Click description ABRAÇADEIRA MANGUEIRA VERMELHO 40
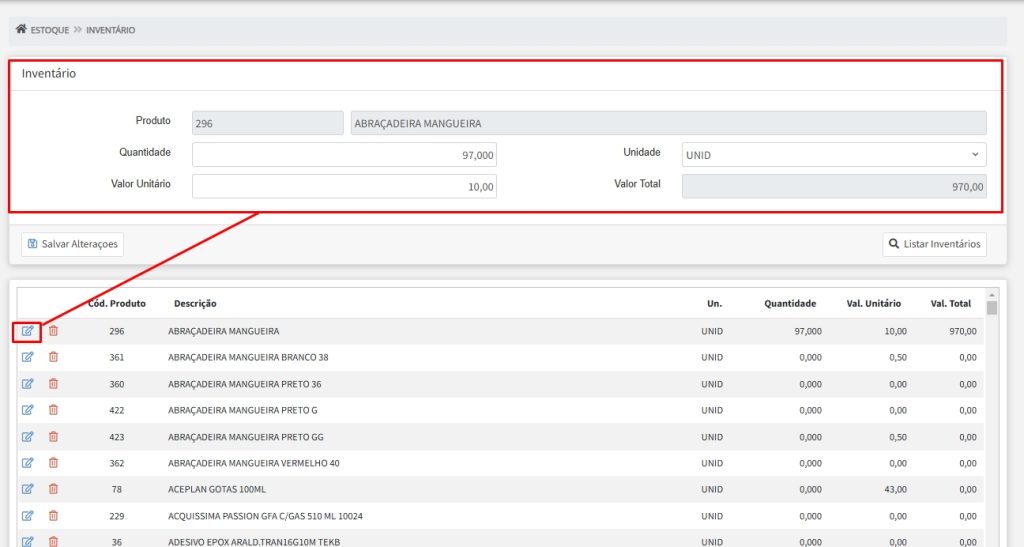This screenshot has height=547, width=1024. (x=253, y=463)
